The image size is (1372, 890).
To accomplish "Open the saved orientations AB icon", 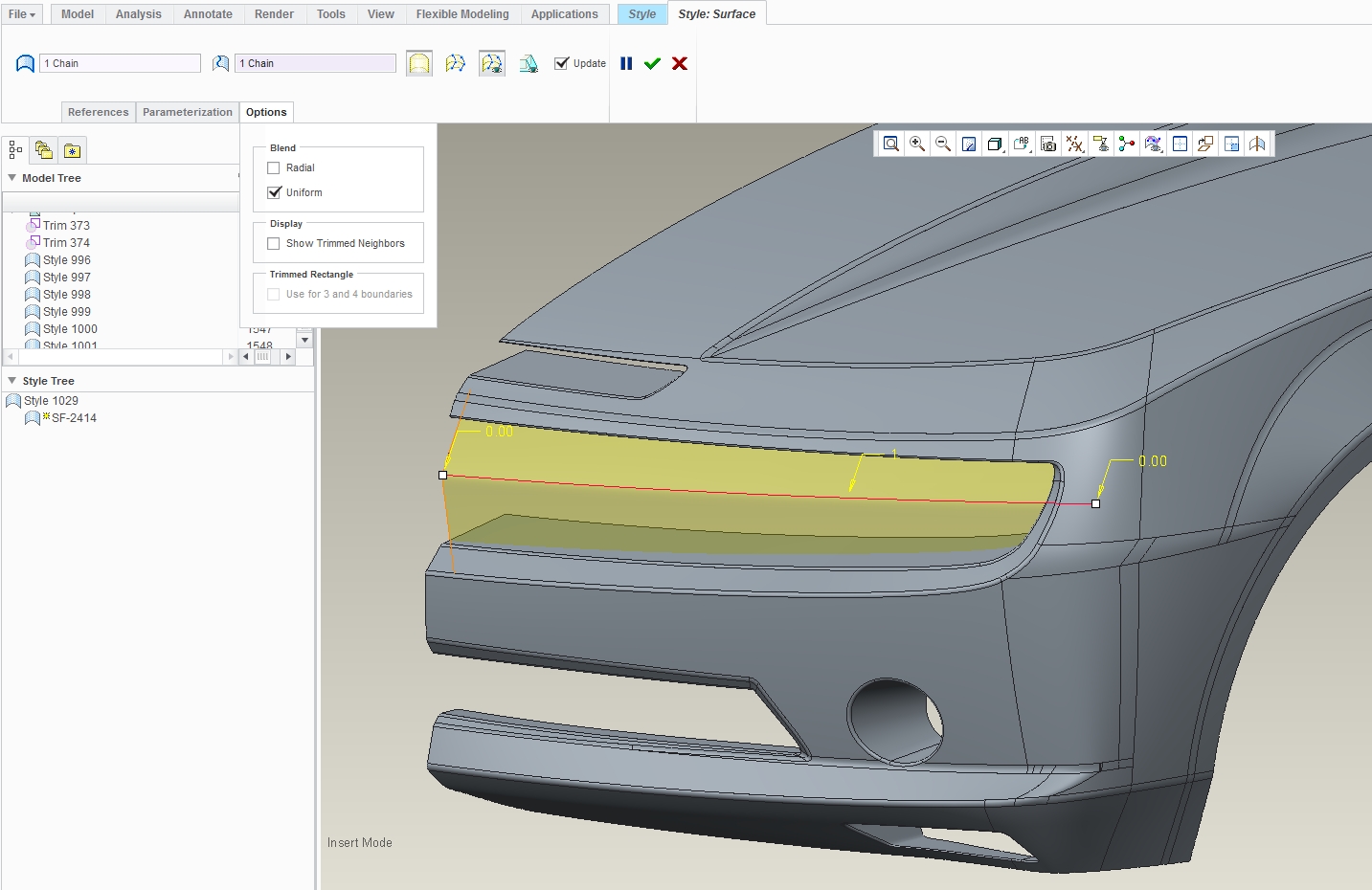I will point(1022,144).
